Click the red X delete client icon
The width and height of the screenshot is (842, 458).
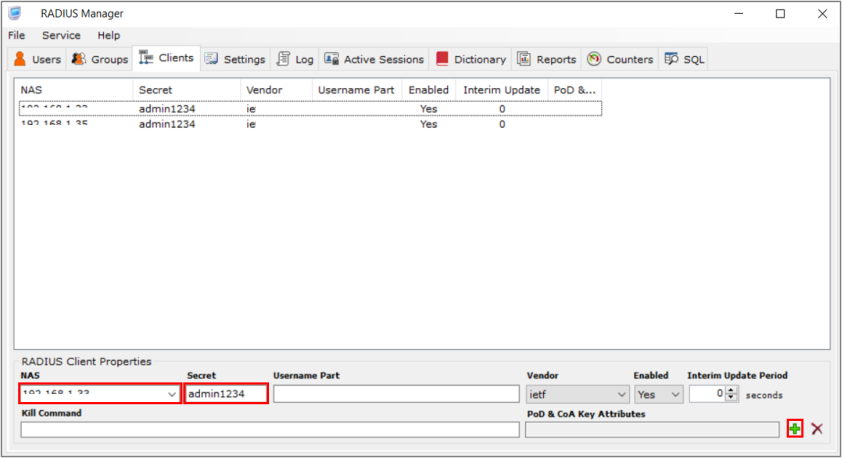(817, 429)
